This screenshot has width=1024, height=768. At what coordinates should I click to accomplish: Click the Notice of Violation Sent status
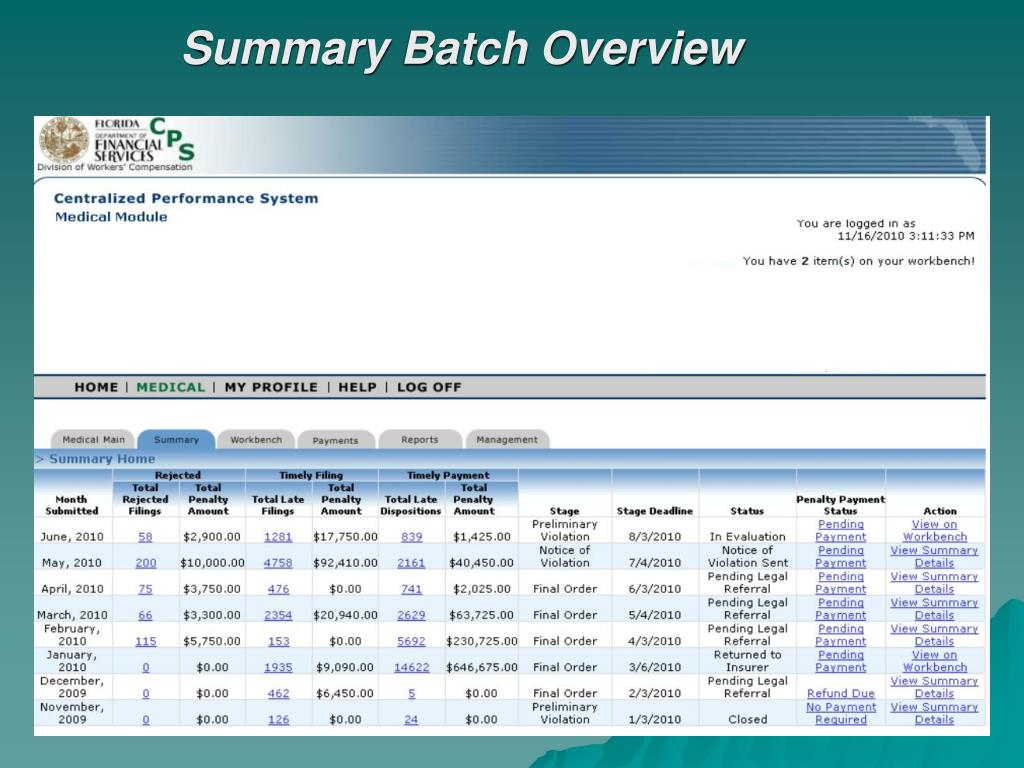[748, 556]
